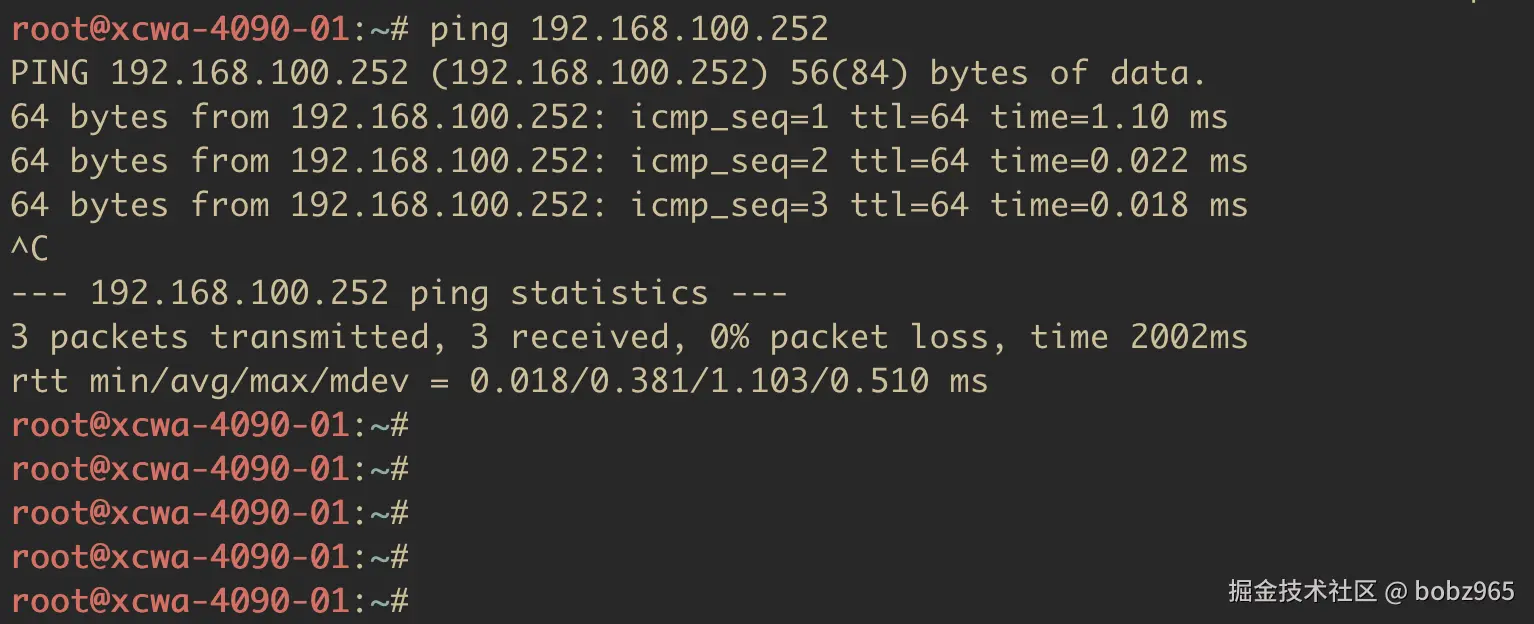Image resolution: width=1534 pixels, height=624 pixels.
Task: Click the "time=1.10 ms" value
Action: (1108, 117)
